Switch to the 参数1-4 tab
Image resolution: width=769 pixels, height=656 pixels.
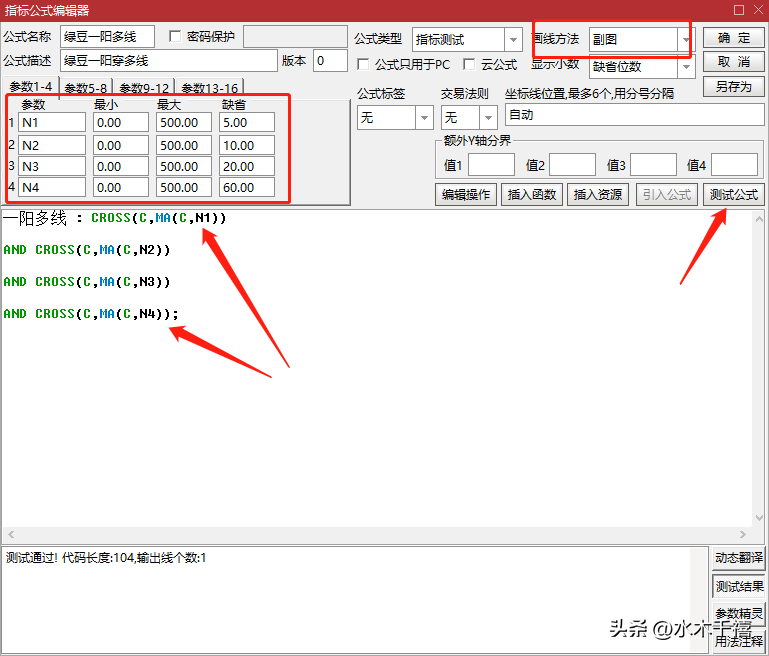click(x=30, y=87)
